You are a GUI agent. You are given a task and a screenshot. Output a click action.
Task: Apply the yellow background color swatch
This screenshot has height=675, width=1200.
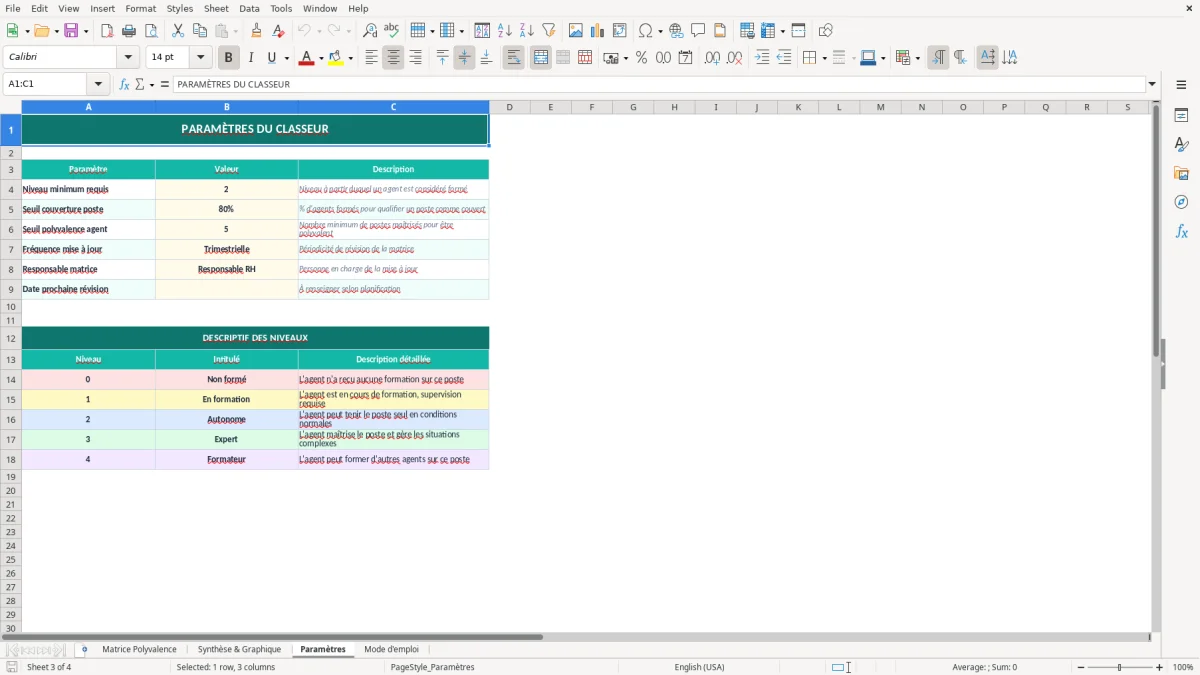(336, 58)
